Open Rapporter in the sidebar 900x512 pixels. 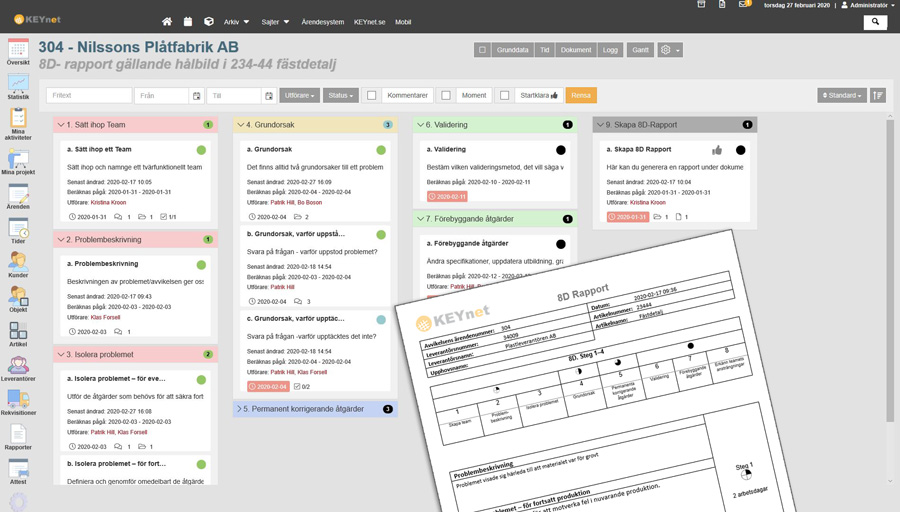(x=18, y=437)
